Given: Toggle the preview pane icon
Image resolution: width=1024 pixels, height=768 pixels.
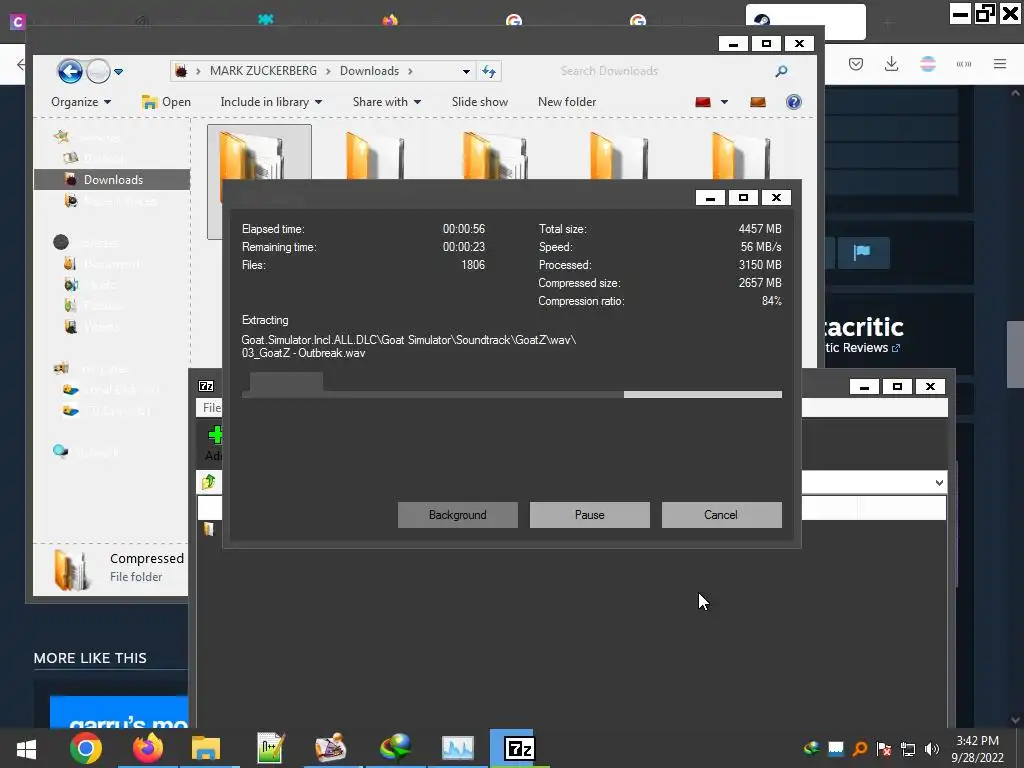Looking at the screenshot, I should [758, 102].
